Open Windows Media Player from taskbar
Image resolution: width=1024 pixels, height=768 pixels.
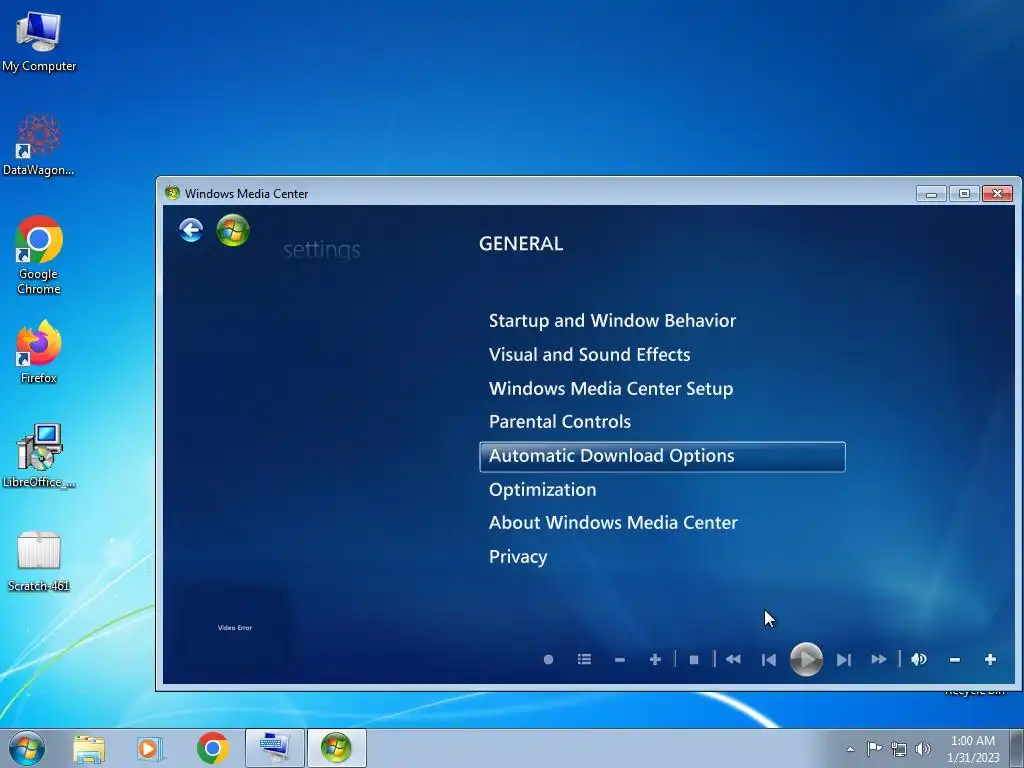click(150, 748)
